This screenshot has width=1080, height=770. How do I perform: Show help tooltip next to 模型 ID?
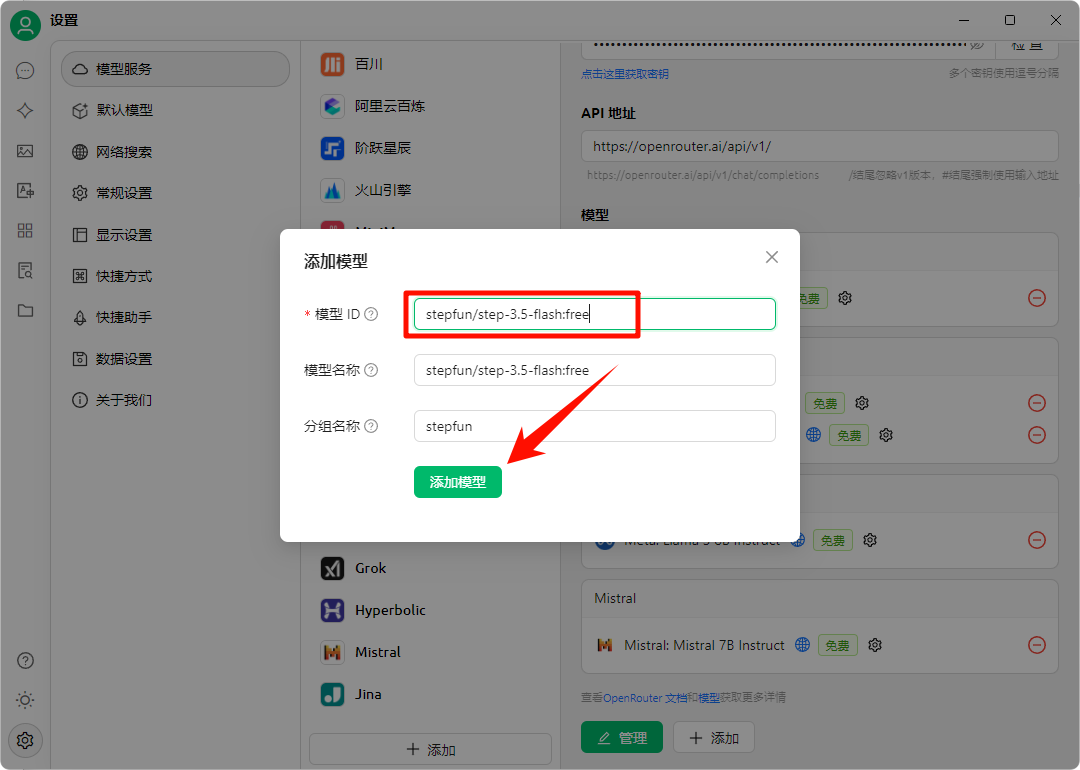[x=371, y=314]
